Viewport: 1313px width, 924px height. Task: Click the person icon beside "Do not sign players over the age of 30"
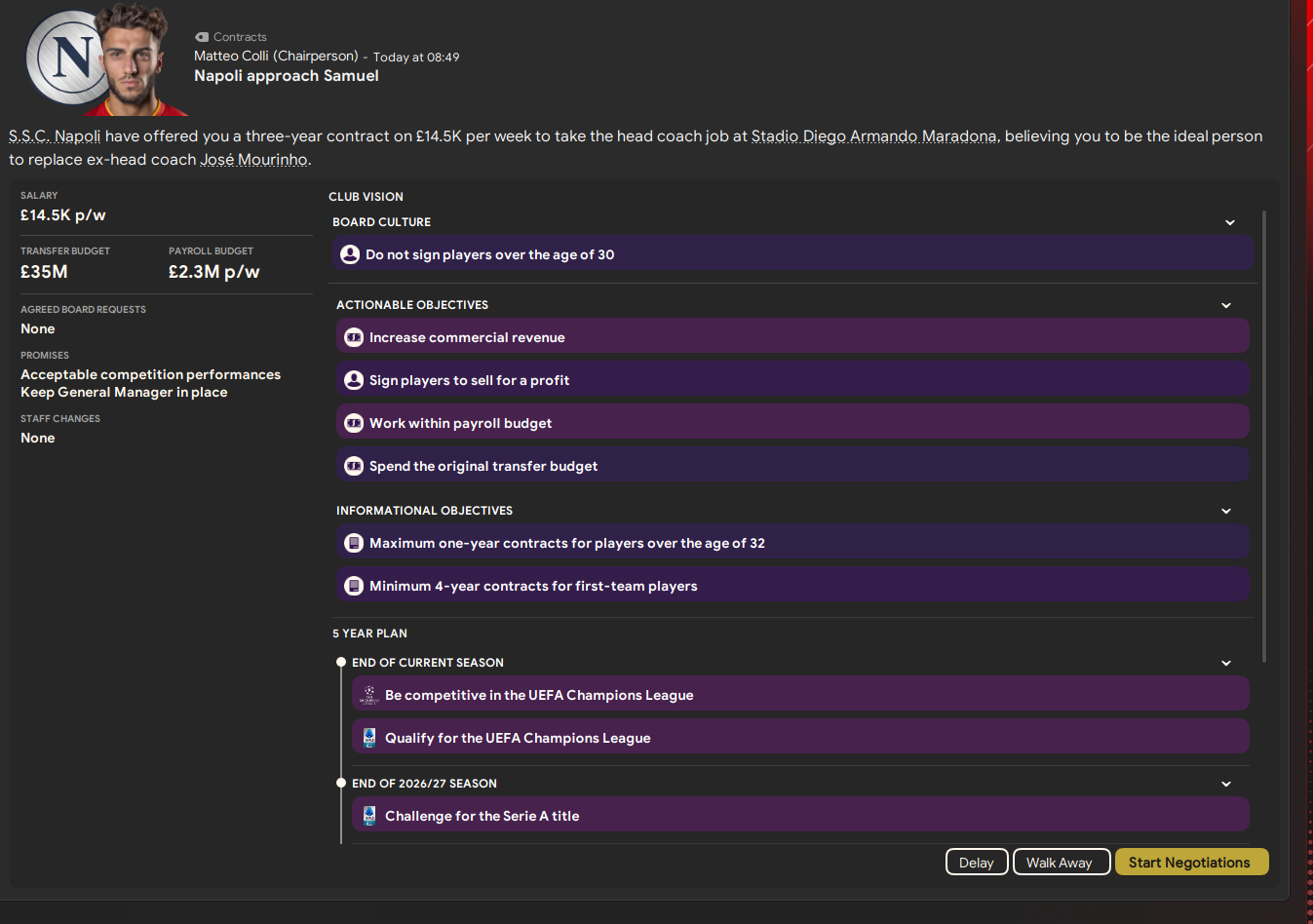[350, 254]
